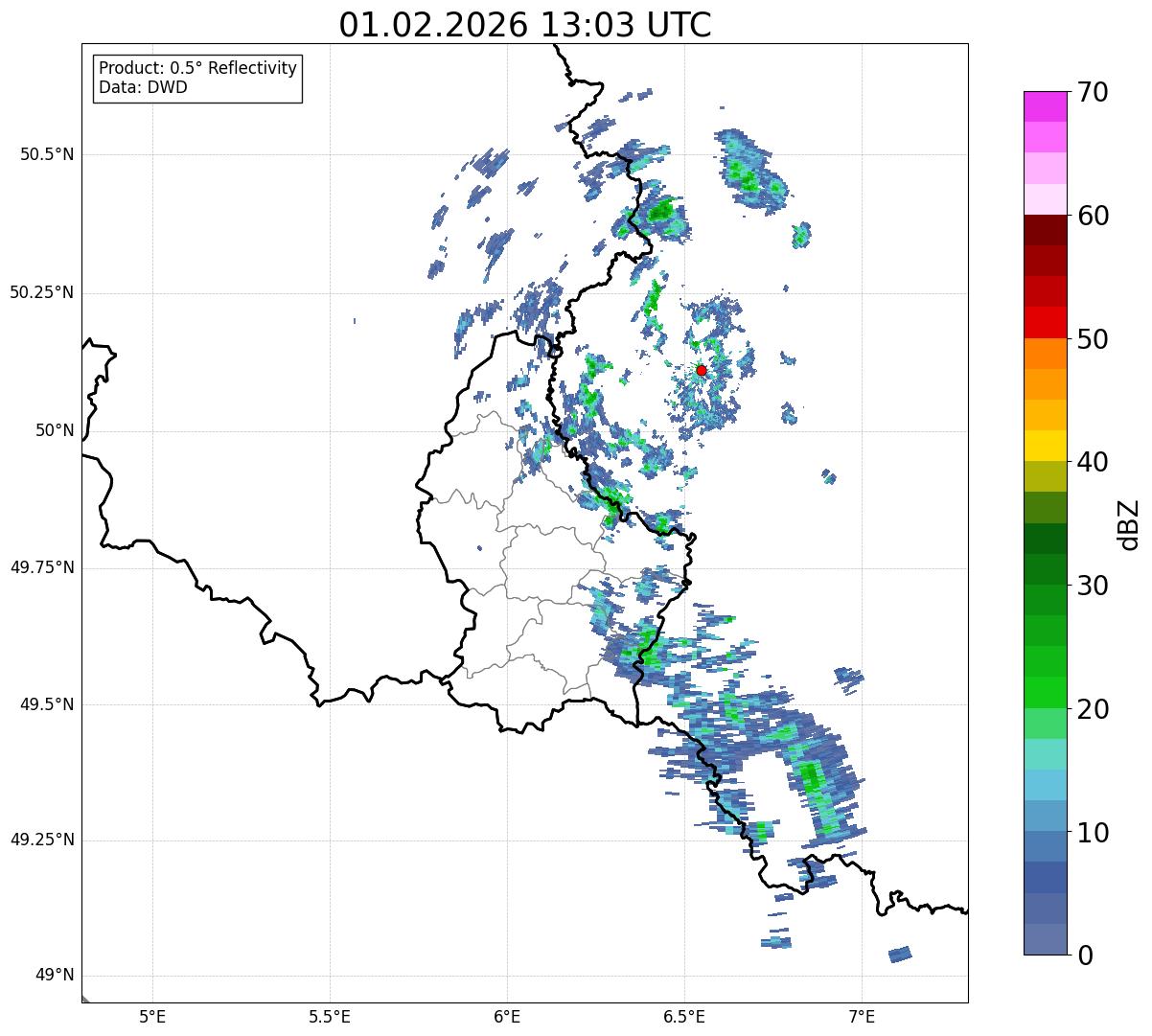Viewport: 1152px width, 1036px height.
Task: Select the 49°N latitude label
Action: pyautogui.click(x=55, y=976)
